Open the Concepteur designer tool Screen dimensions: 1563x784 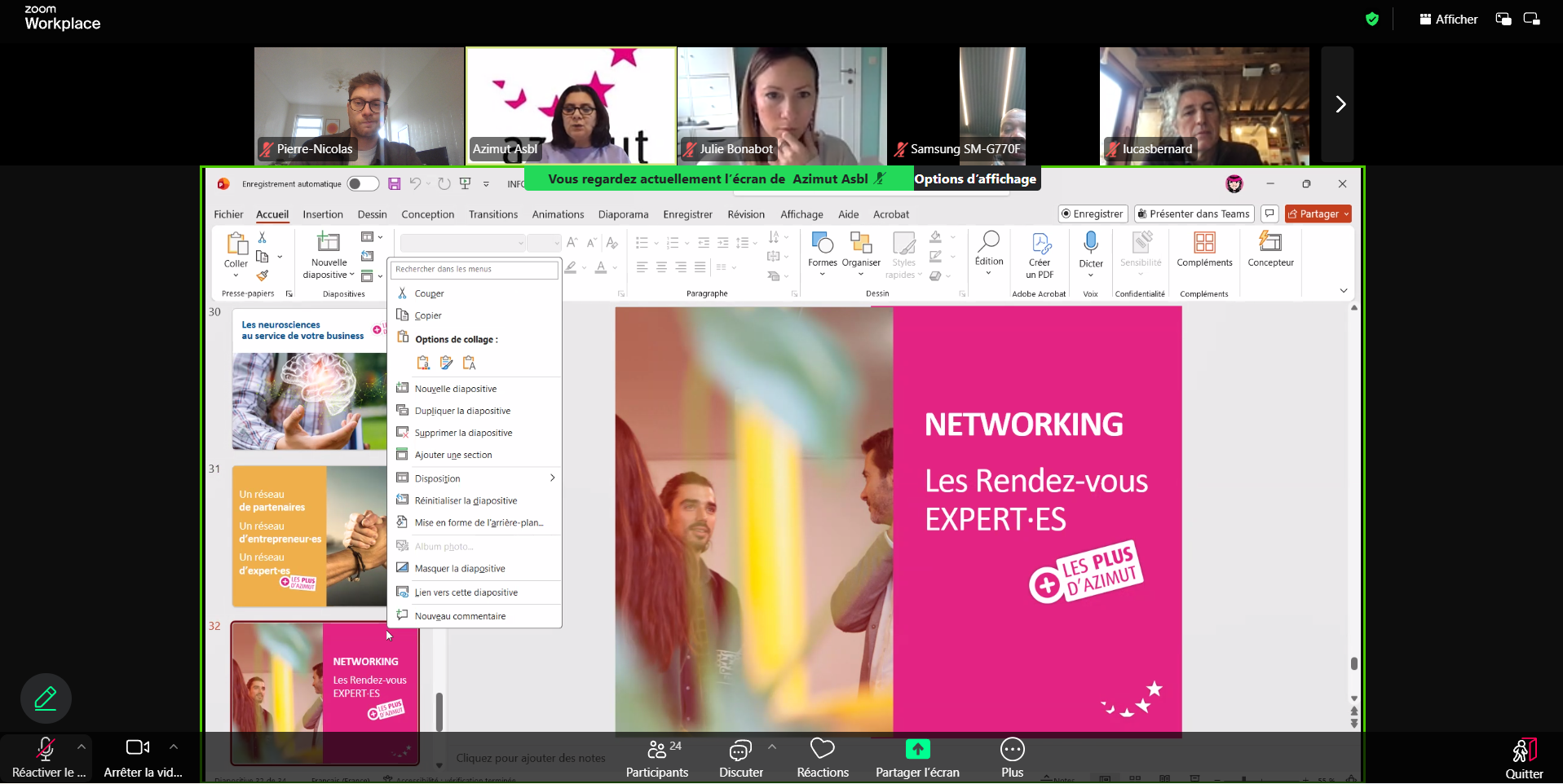click(x=1269, y=243)
